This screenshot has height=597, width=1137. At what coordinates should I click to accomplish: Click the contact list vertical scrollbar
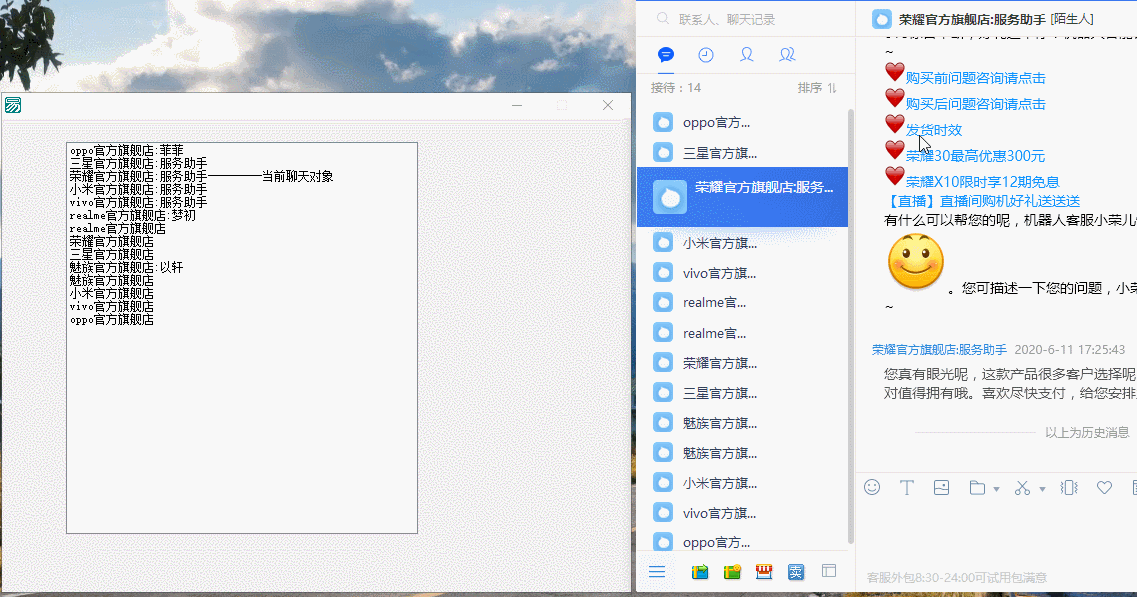point(851,326)
